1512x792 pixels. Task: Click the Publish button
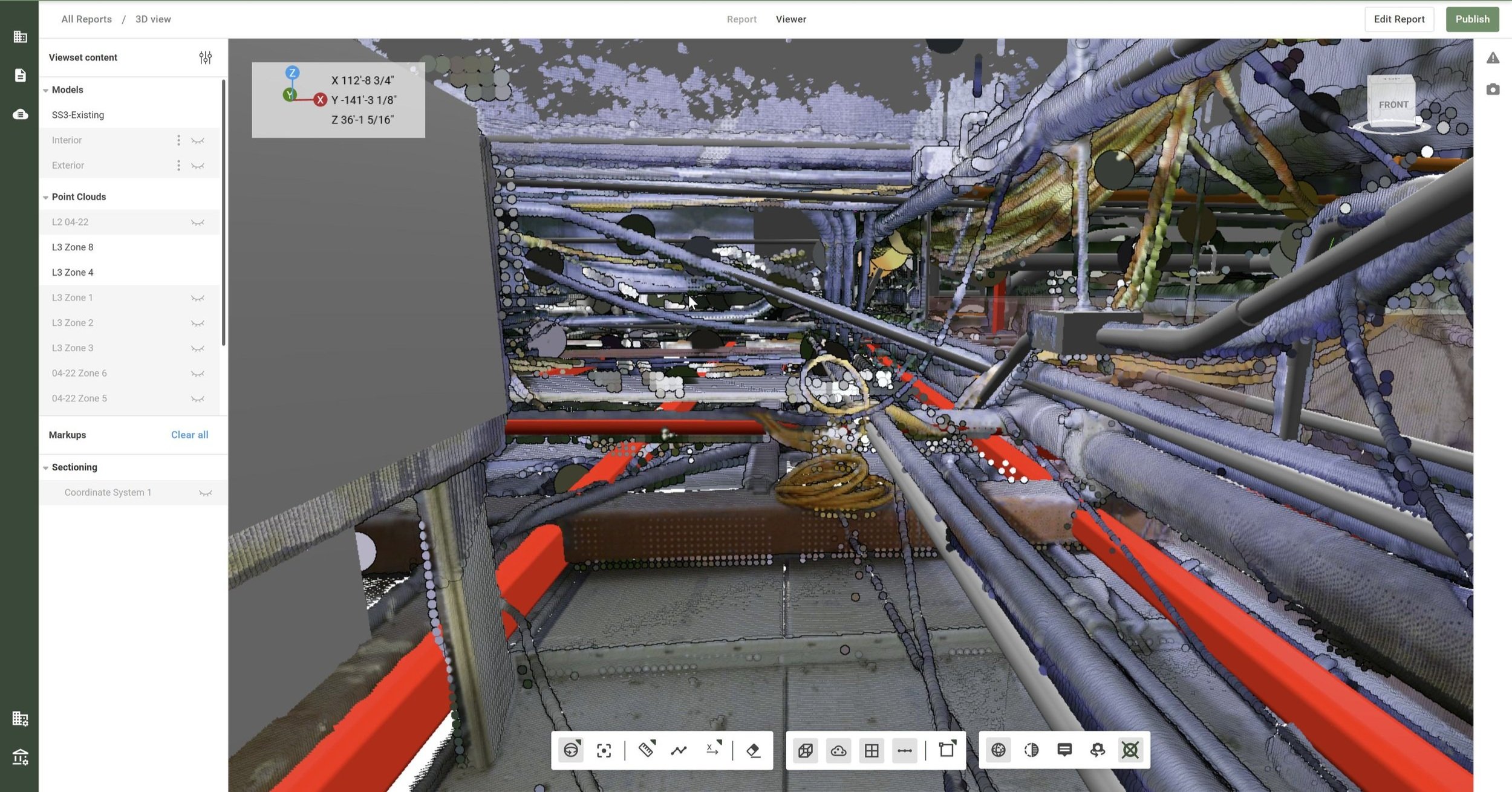coord(1472,19)
